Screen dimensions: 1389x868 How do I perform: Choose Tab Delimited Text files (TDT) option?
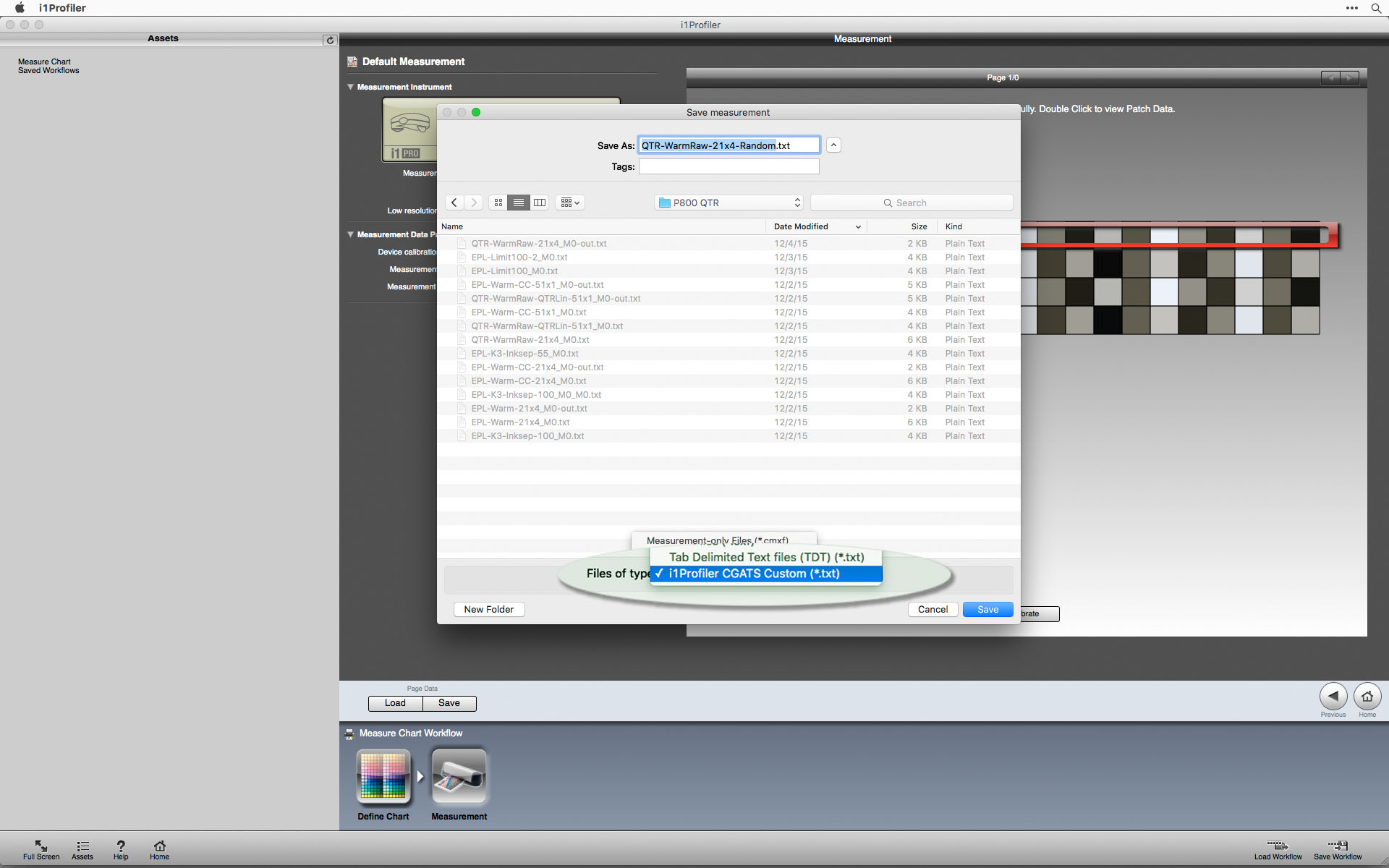[x=766, y=557]
